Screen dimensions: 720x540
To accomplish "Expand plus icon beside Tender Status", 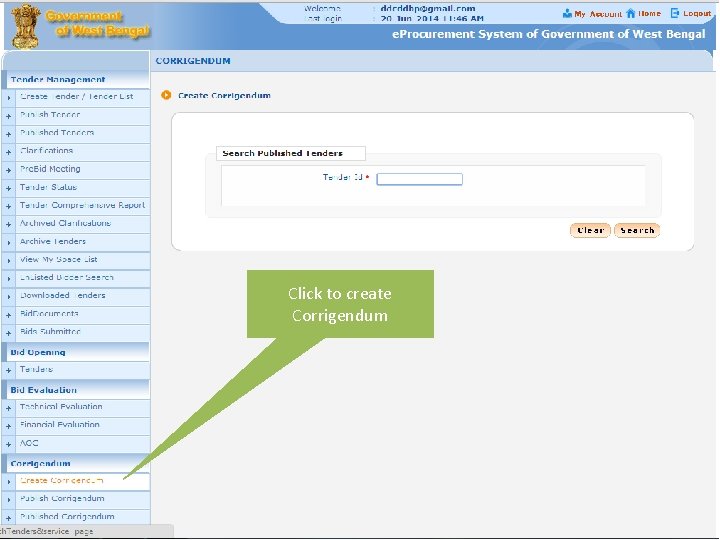I will (x=8, y=188).
